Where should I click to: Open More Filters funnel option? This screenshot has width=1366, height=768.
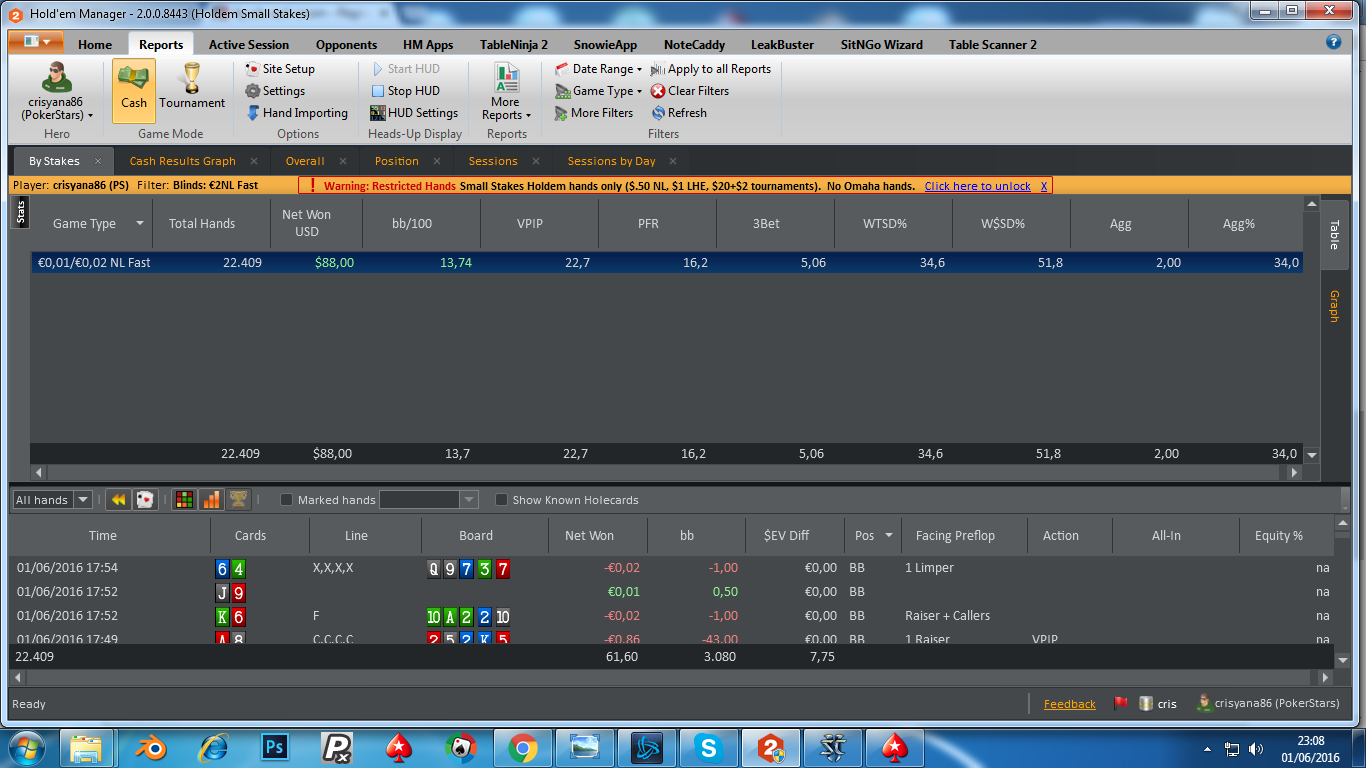coord(594,113)
